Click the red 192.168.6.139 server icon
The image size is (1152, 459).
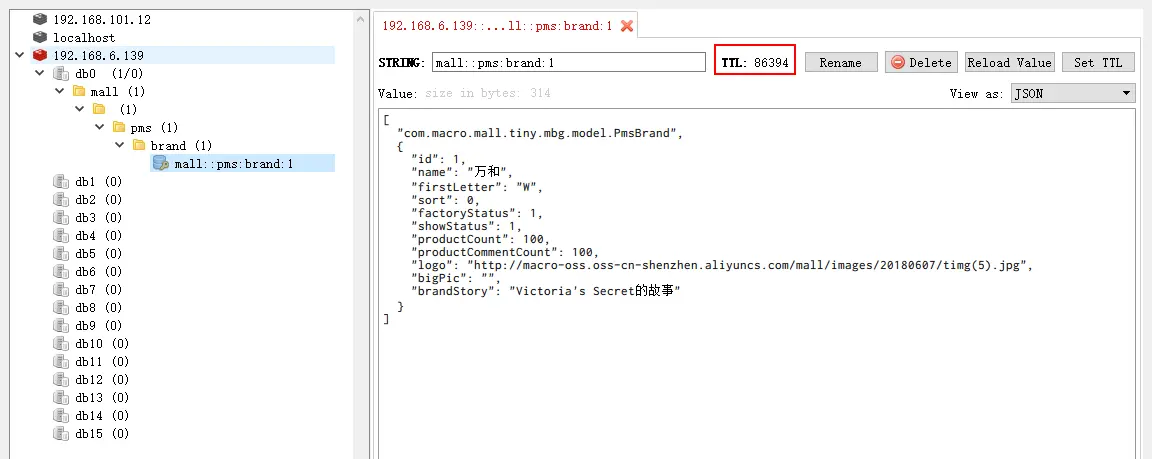[40, 55]
